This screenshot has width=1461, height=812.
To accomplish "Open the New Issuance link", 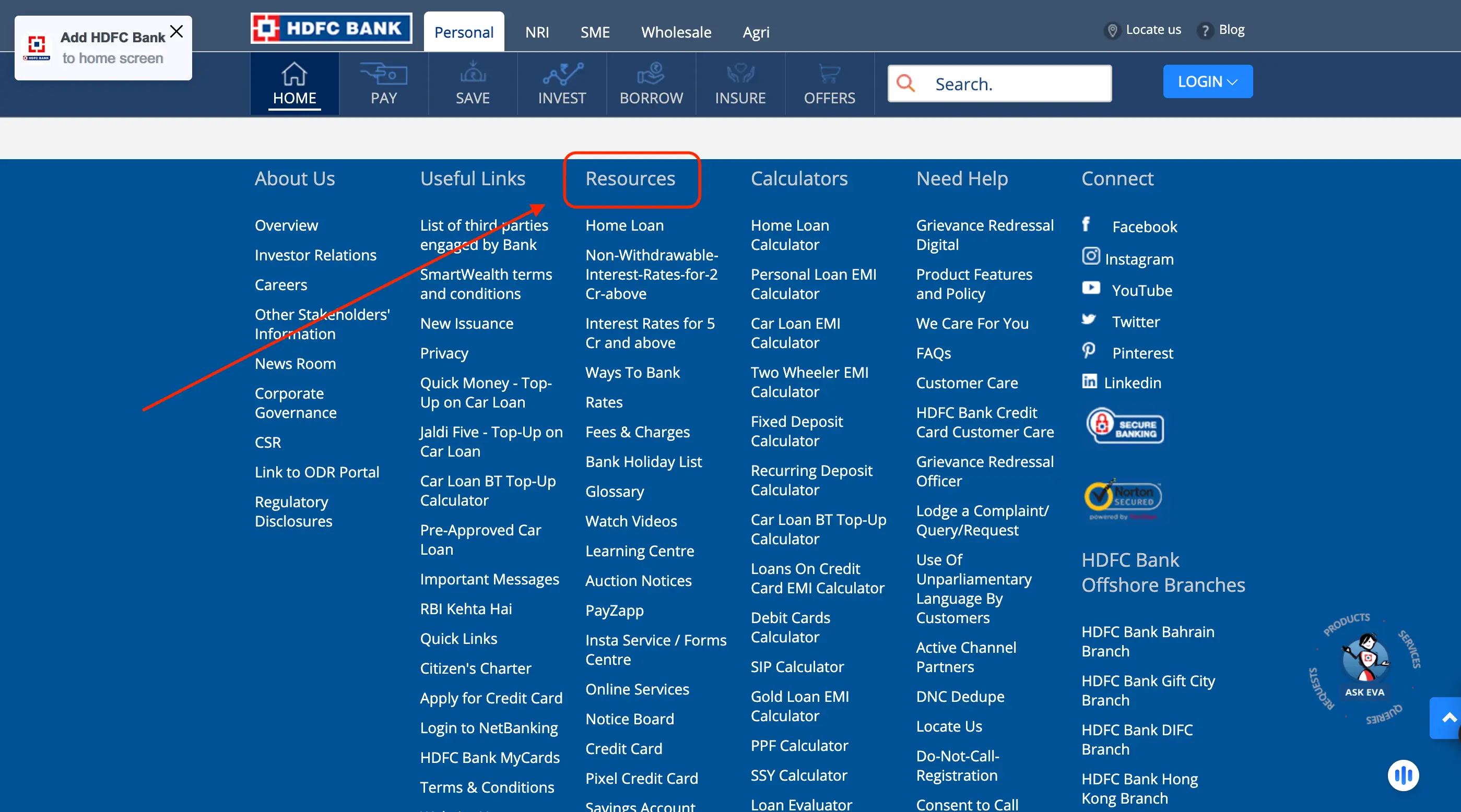I will tap(466, 323).
